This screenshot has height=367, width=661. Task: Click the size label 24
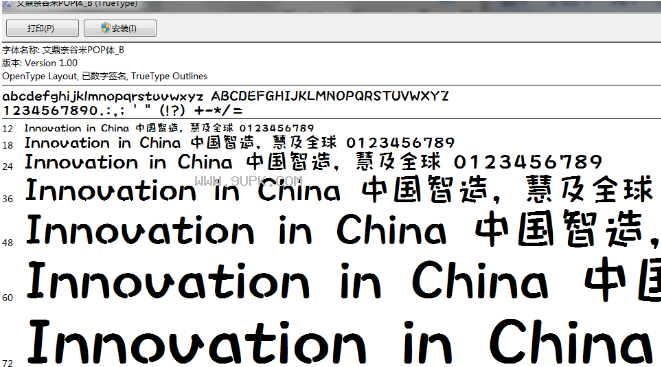pos(8,166)
